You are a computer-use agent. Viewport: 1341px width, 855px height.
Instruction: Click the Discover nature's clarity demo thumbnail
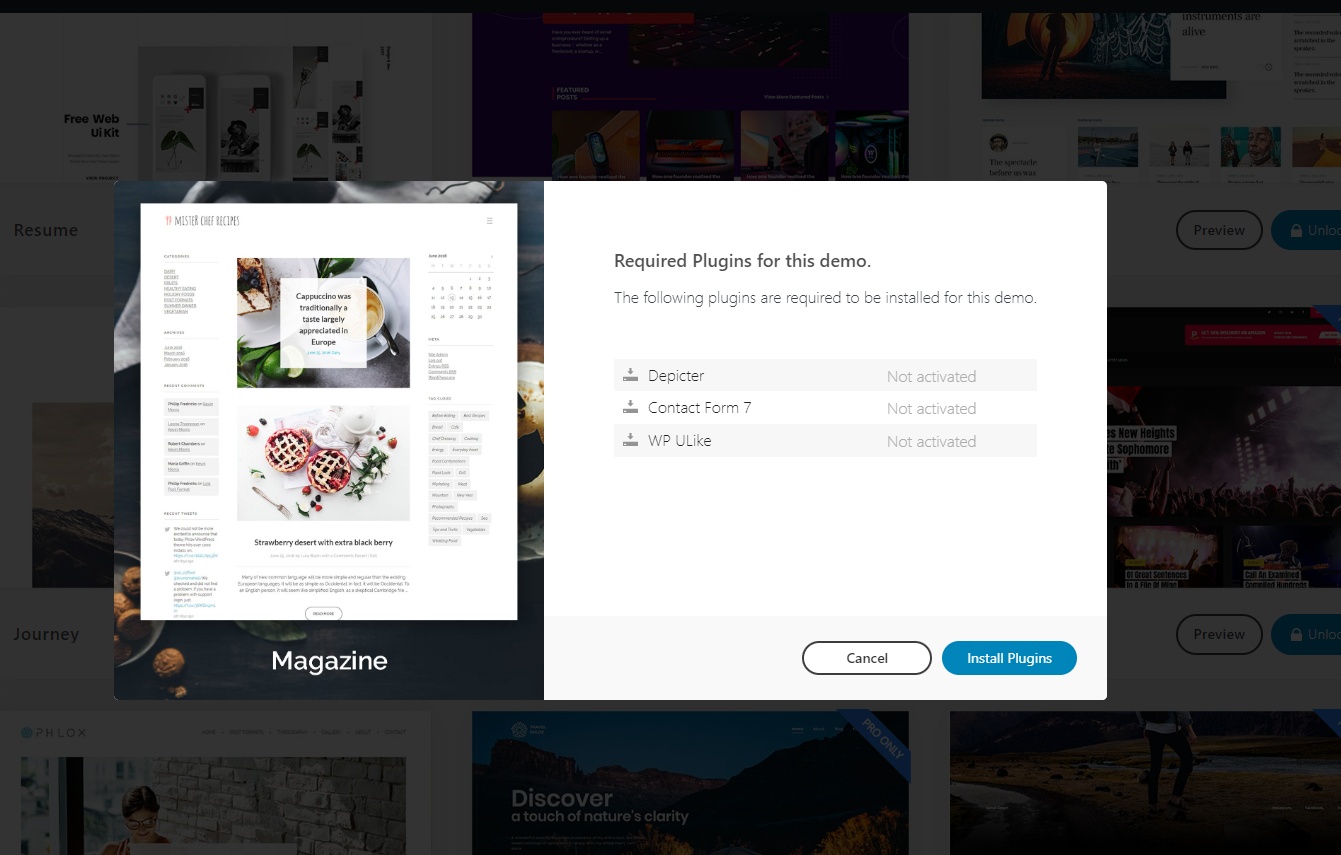pos(690,783)
